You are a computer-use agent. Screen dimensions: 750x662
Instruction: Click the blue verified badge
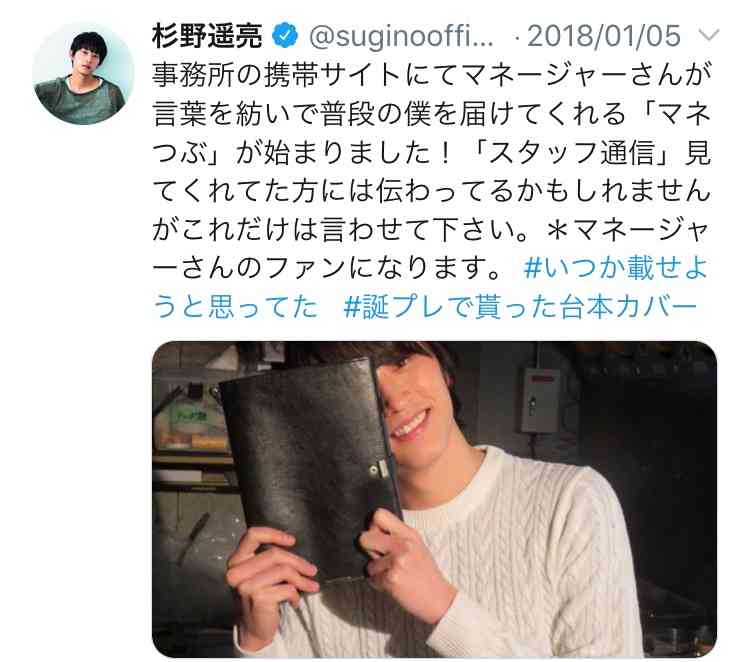click(x=285, y=36)
